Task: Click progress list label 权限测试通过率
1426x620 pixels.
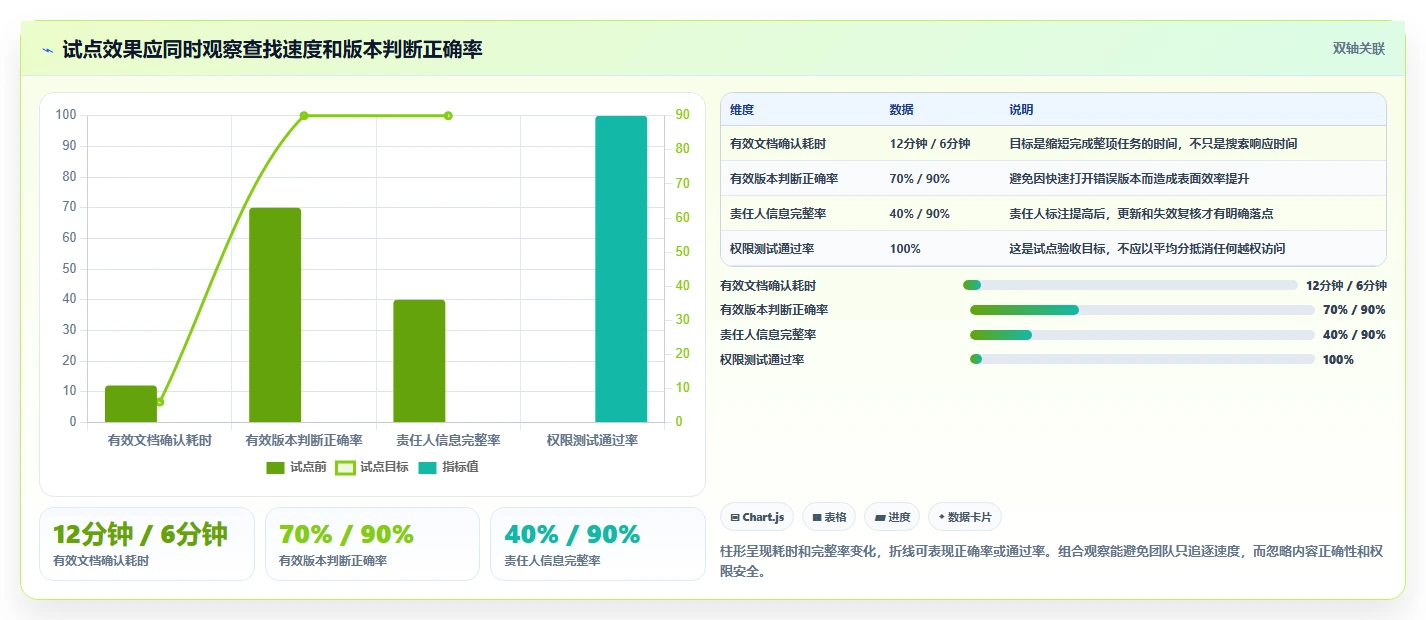Action: pos(762,359)
